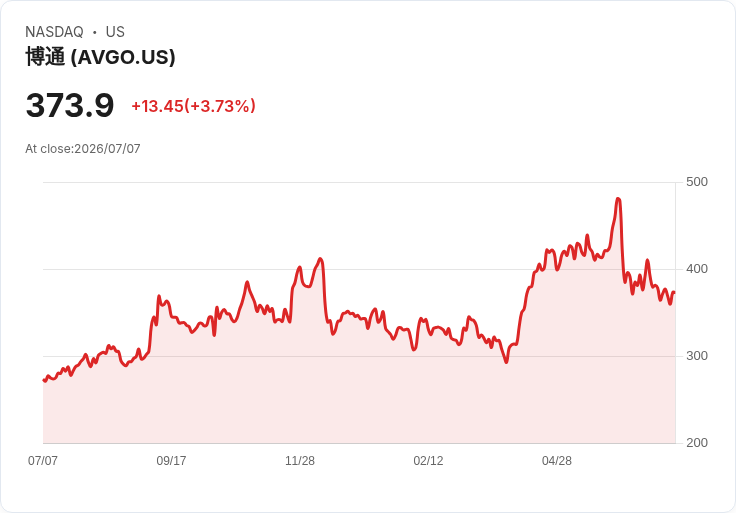The image size is (736, 513).
Task: Select the current price 373.9
Action: (x=70, y=105)
